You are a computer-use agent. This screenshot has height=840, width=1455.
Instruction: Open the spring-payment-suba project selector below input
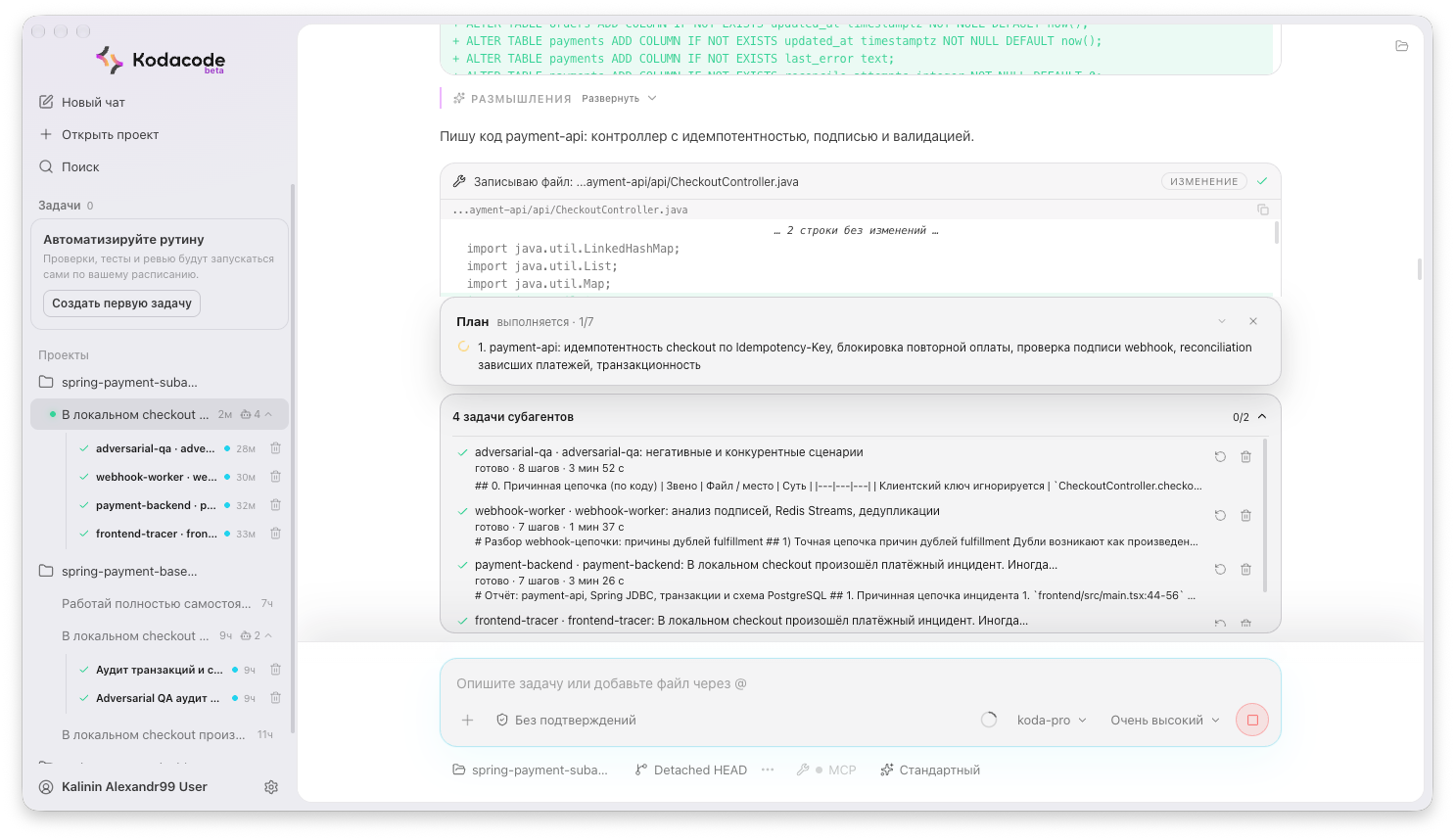pyautogui.click(x=530, y=770)
